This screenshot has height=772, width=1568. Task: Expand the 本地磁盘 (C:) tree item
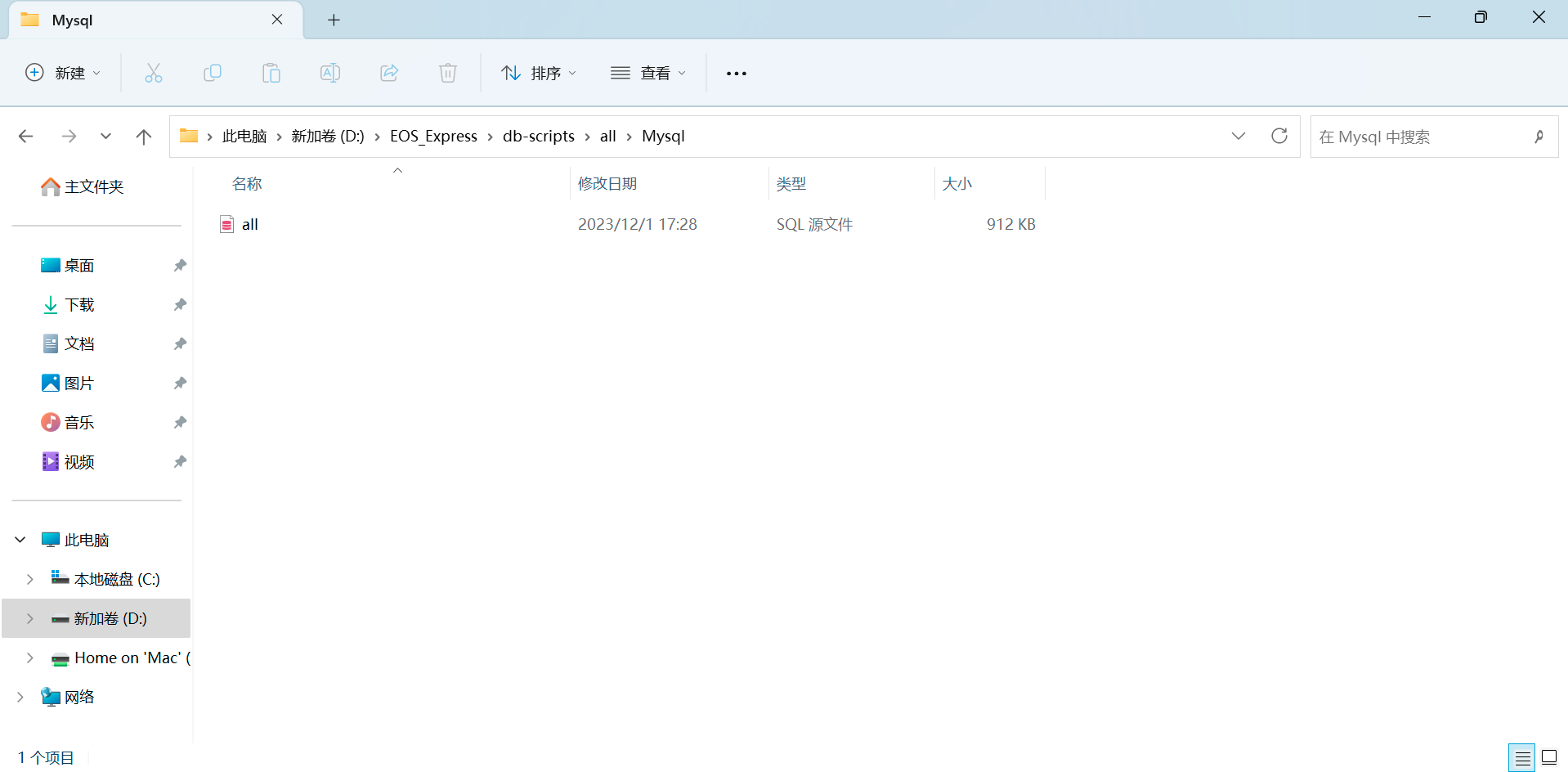(30, 578)
